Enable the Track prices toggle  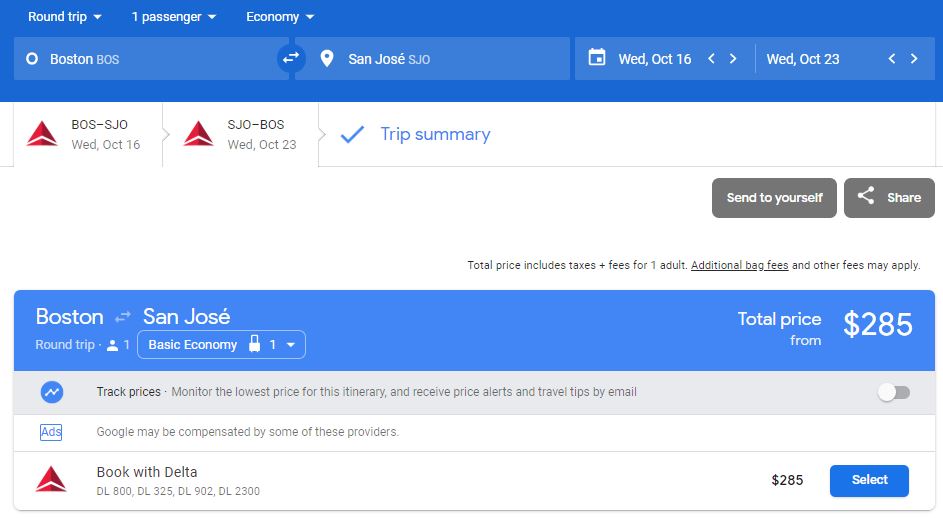pos(893,392)
